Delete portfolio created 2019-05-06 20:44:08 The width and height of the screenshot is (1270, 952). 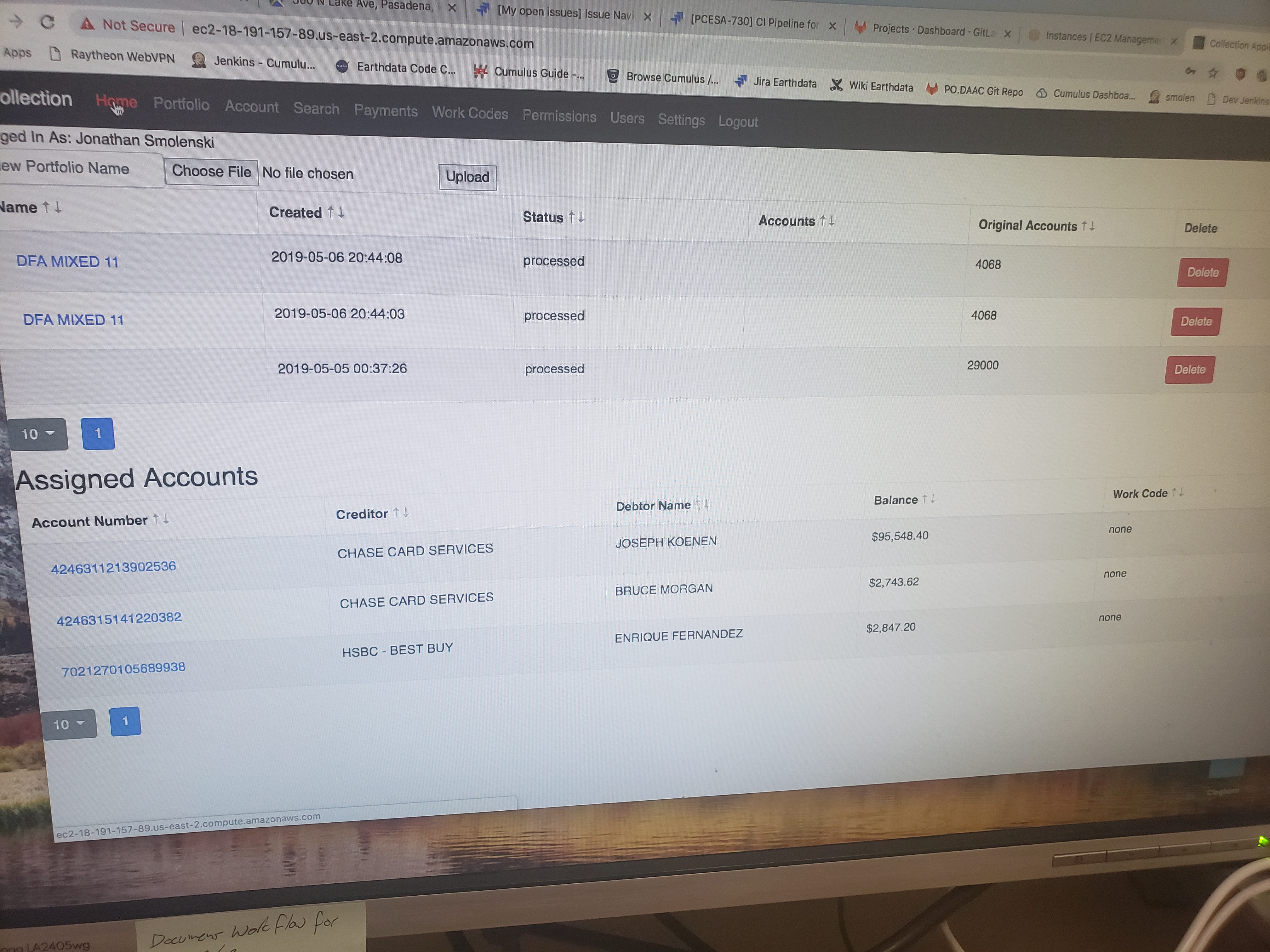tap(1202, 273)
